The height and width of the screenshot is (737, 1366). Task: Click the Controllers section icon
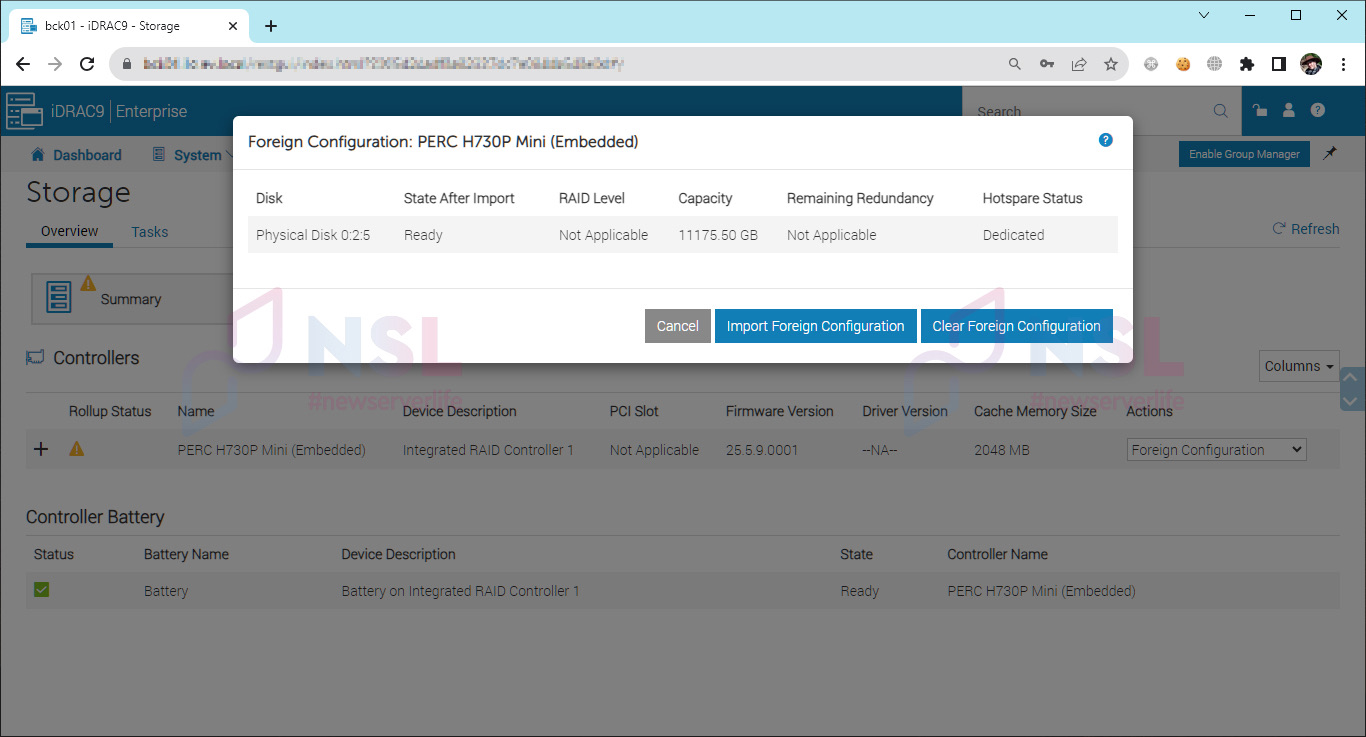pyautogui.click(x=35, y=357)
